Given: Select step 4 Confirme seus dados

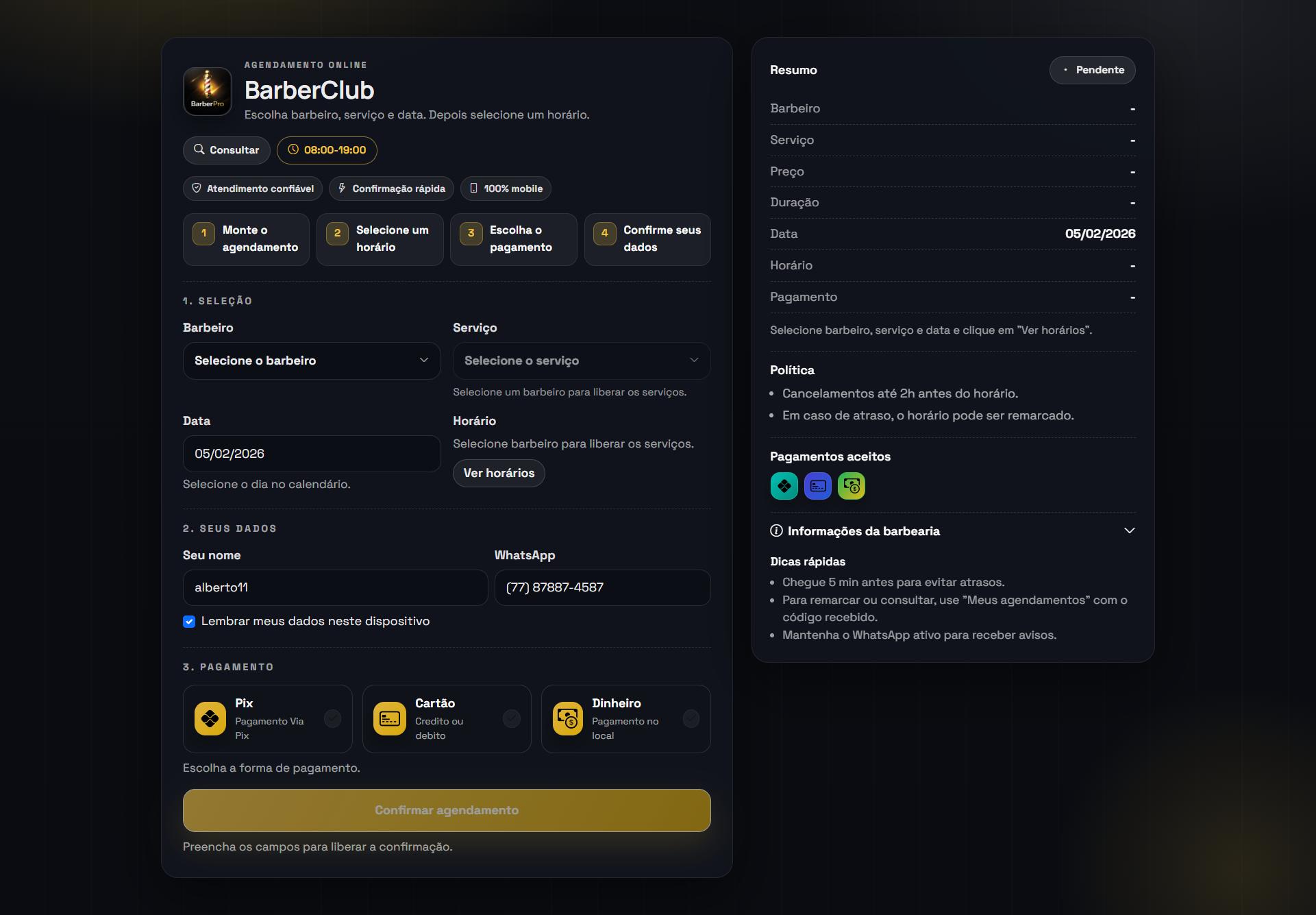Looking at the screenshot, I should [x=647, y=239].
